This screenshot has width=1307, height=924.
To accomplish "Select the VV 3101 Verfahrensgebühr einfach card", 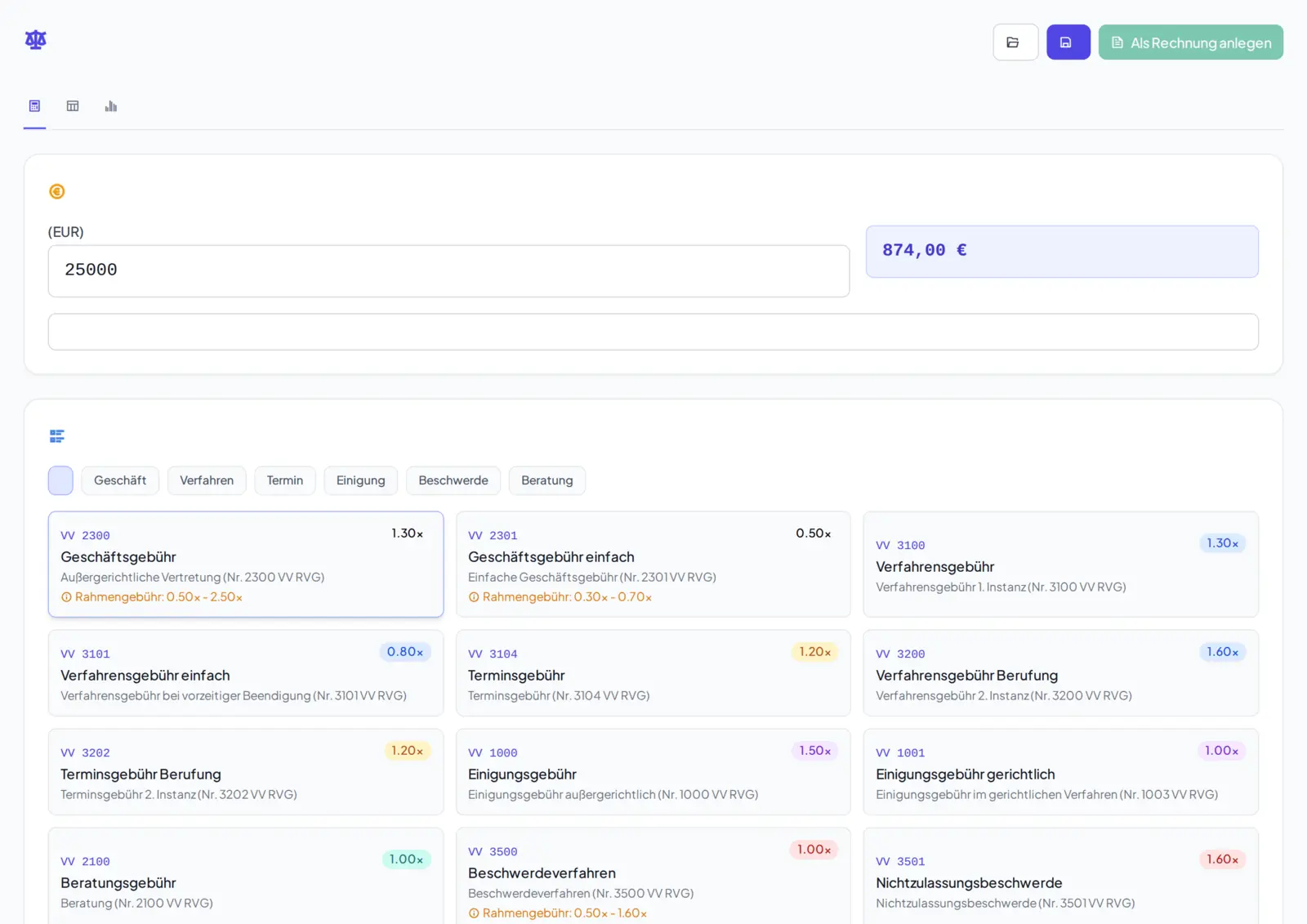I will click(x=246, y=673).
